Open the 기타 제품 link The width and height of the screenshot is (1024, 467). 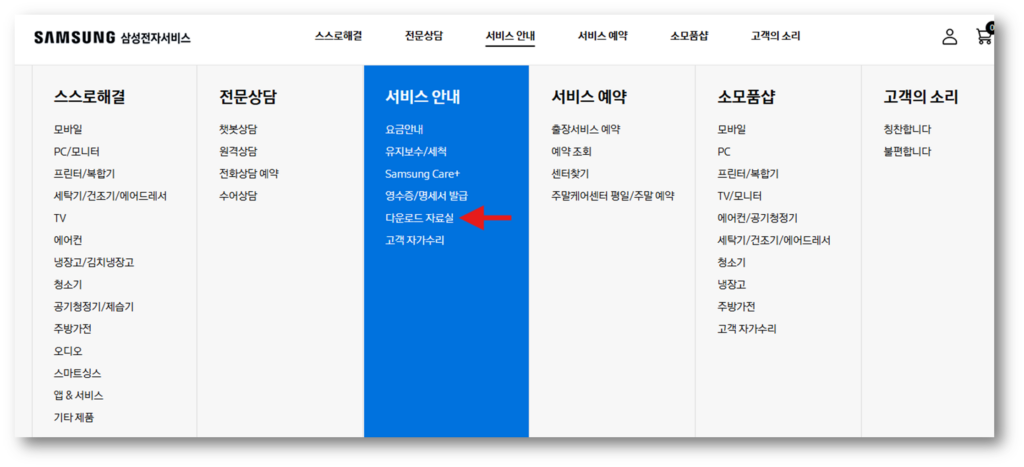[74, 417]
